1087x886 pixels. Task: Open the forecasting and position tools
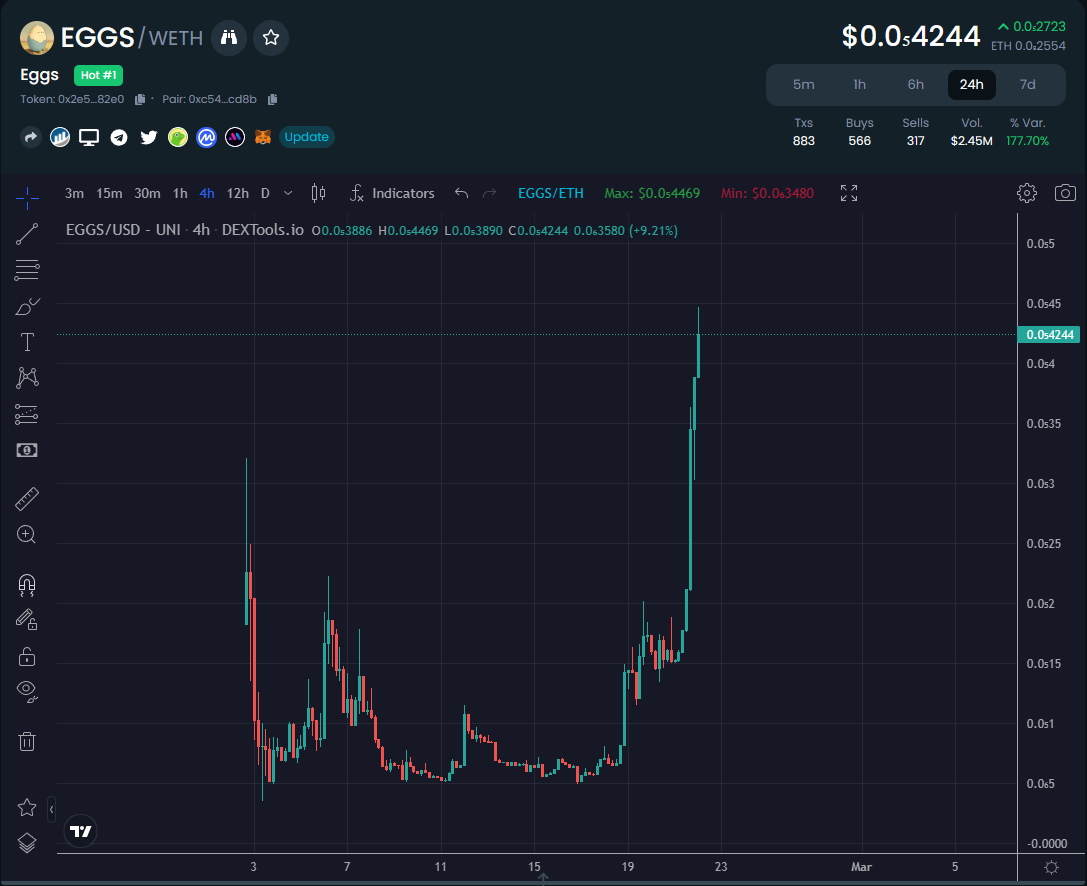pyautogui.click(x=27, y=414)
